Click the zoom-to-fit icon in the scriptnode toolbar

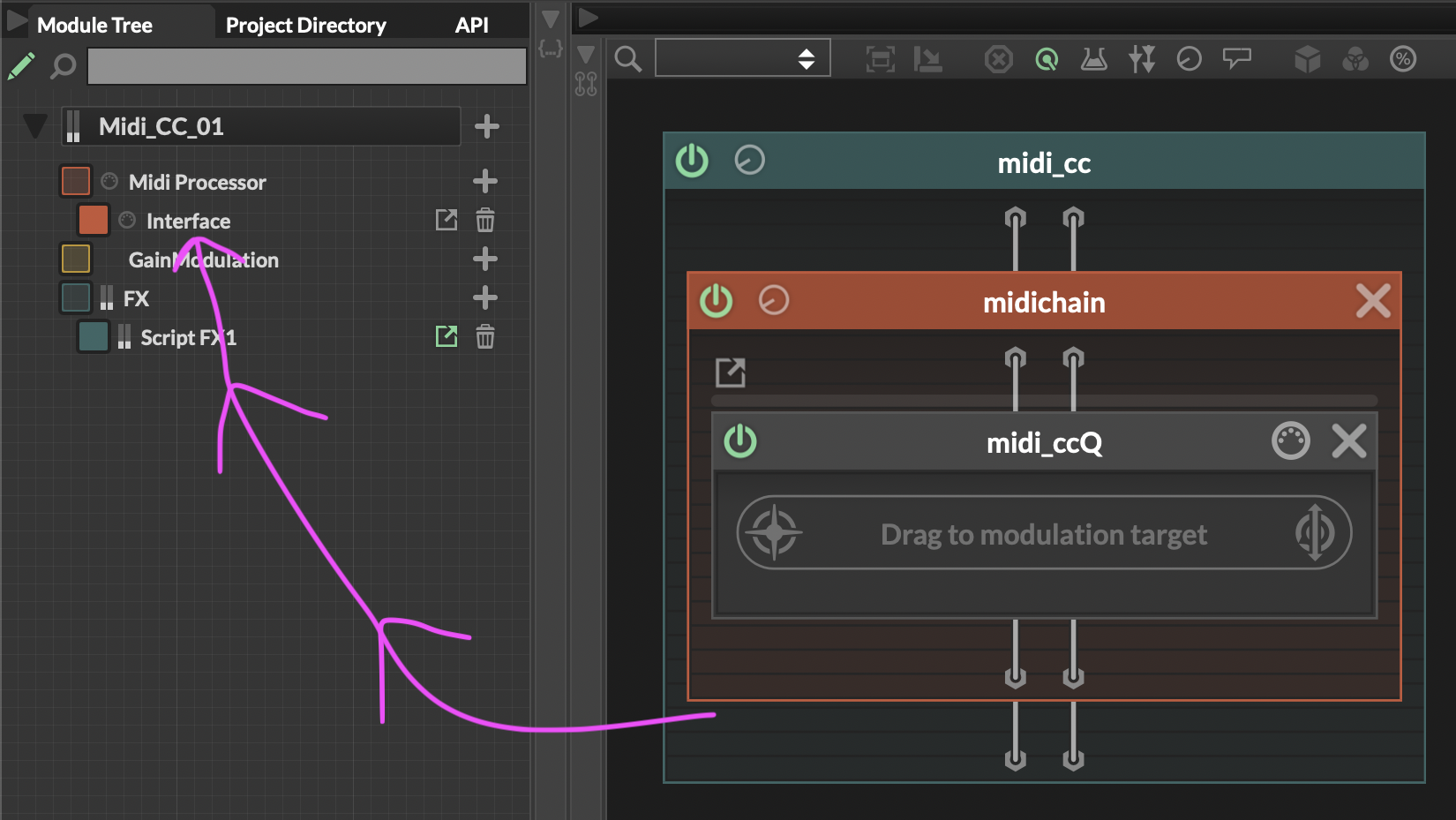(x=879, y=58)
